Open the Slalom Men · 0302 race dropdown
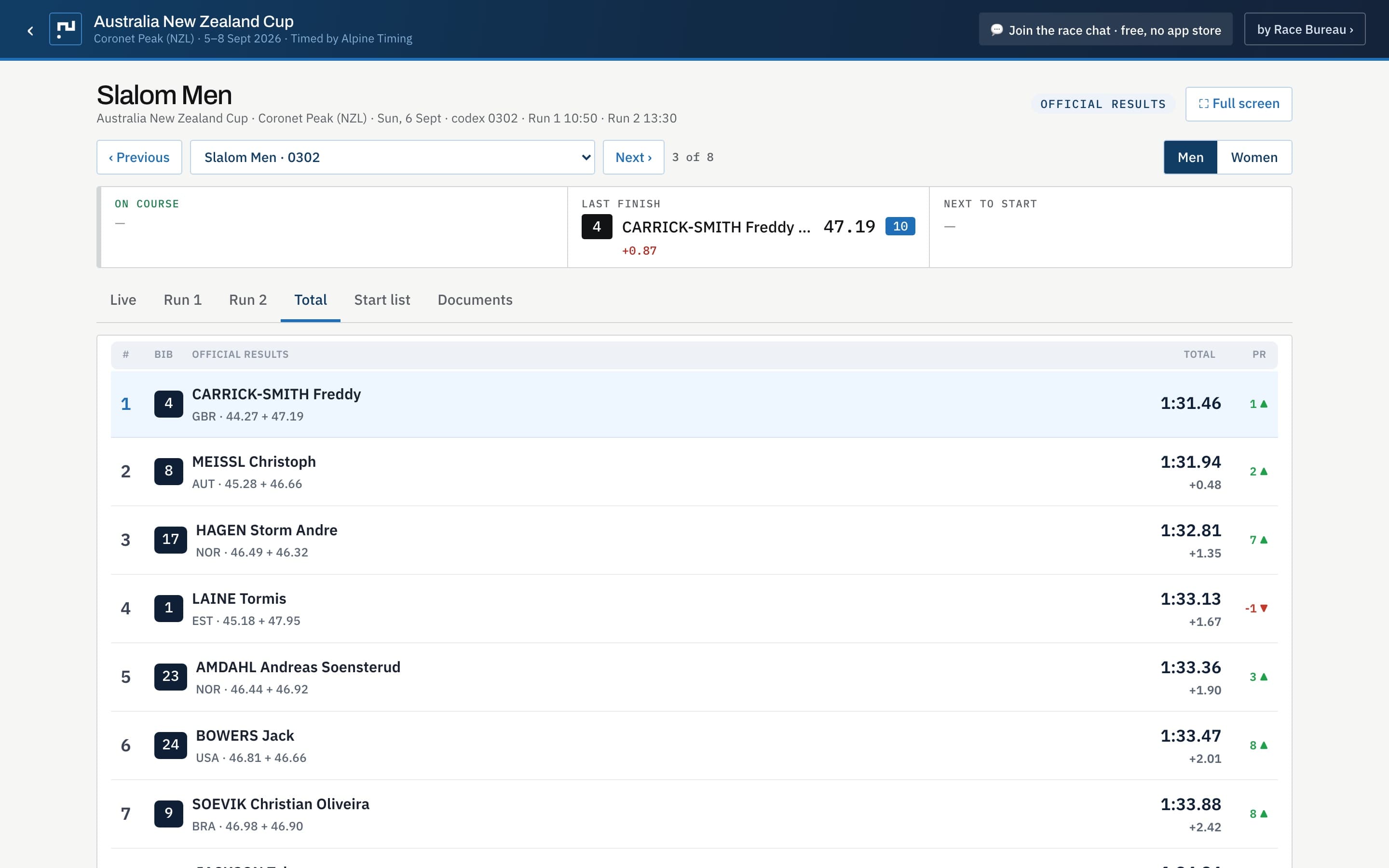Screen dimensions: 1389x868 [393, 157]
